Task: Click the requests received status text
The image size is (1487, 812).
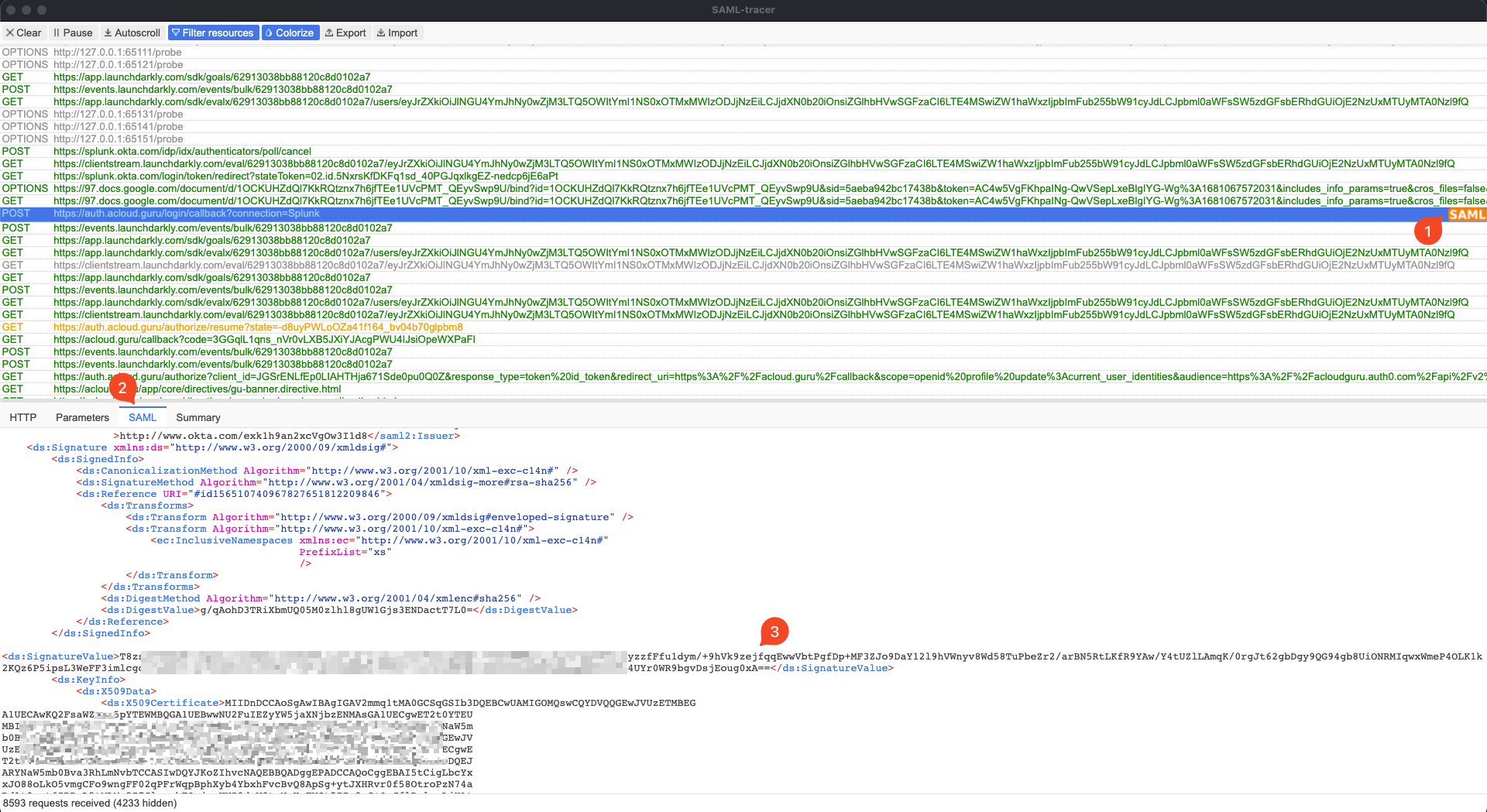Action: [x=90, y=803]
